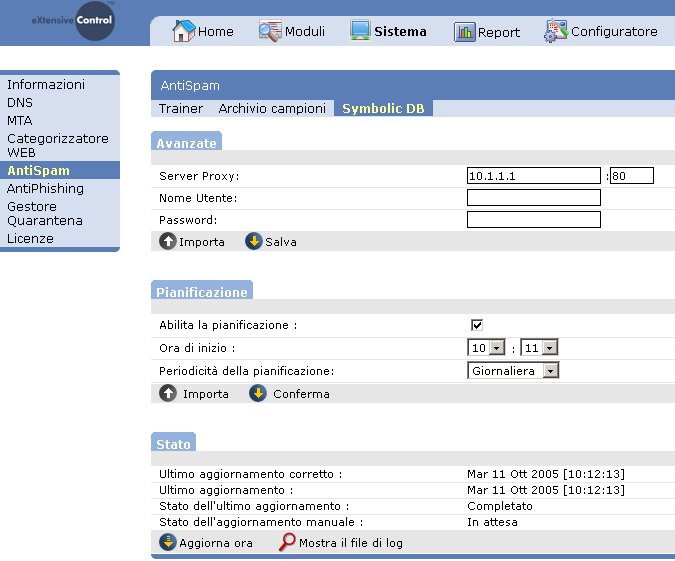Open Moduli via its magnifier icon
Image resolution: width=675 pixels, height=561 pixels.
tap(269, 31)
